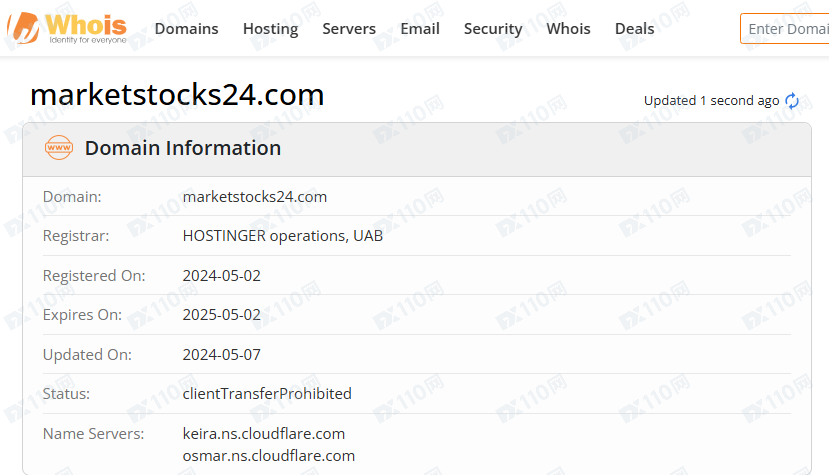Click the blue refresh icon
The height and width of the screenshot is (475, 829).
(792, 101)
